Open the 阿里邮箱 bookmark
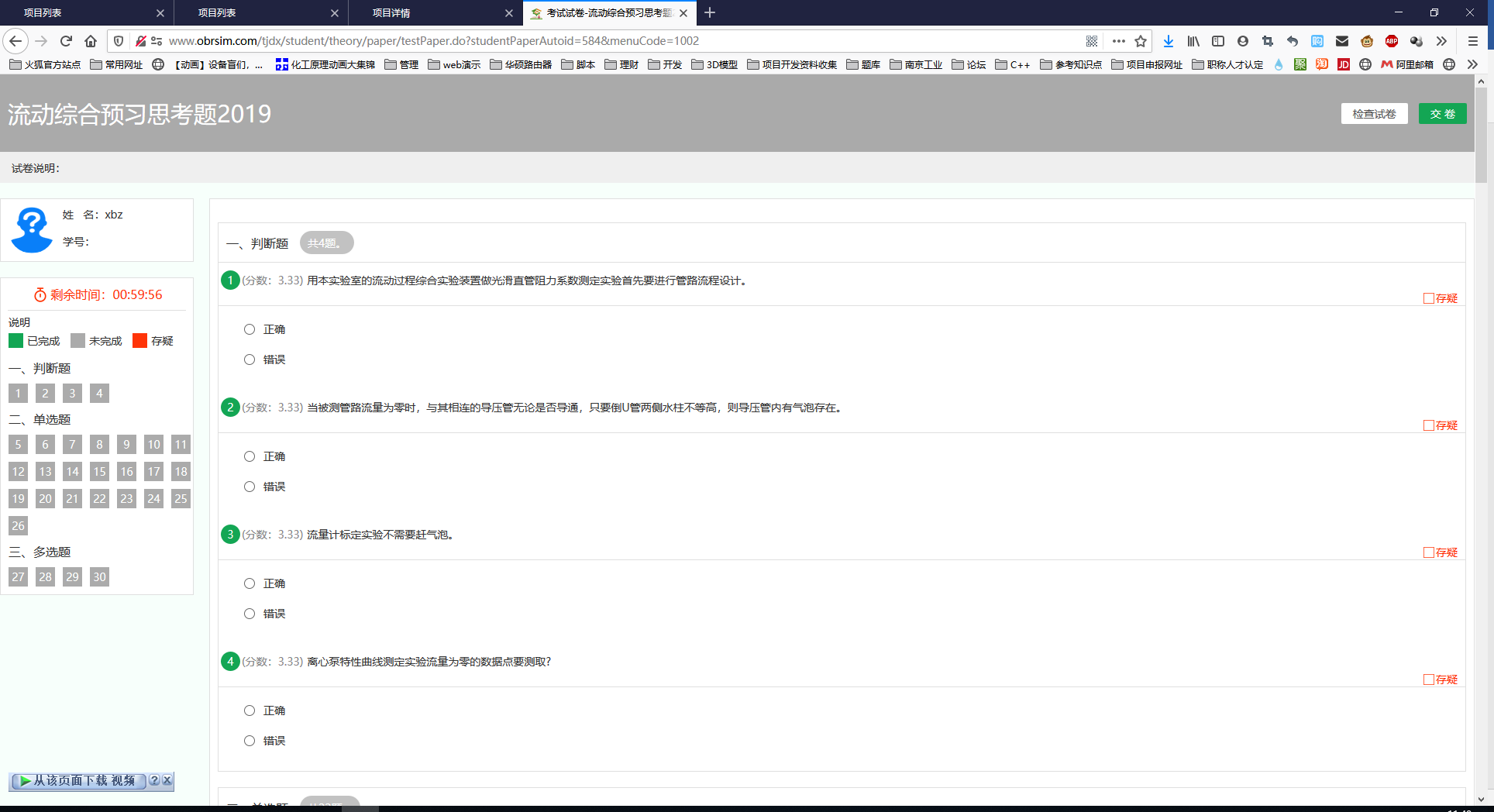The image size is (1494, 812). point(1407,64)
